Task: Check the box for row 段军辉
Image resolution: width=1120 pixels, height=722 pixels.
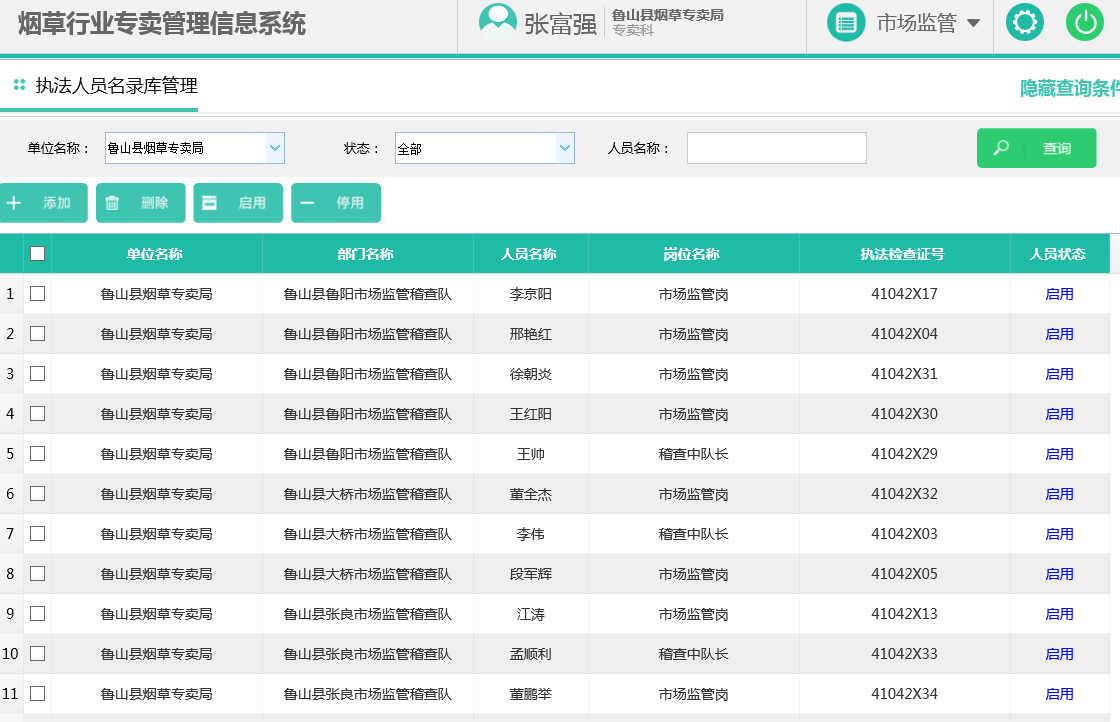Action: click(38, 573)
